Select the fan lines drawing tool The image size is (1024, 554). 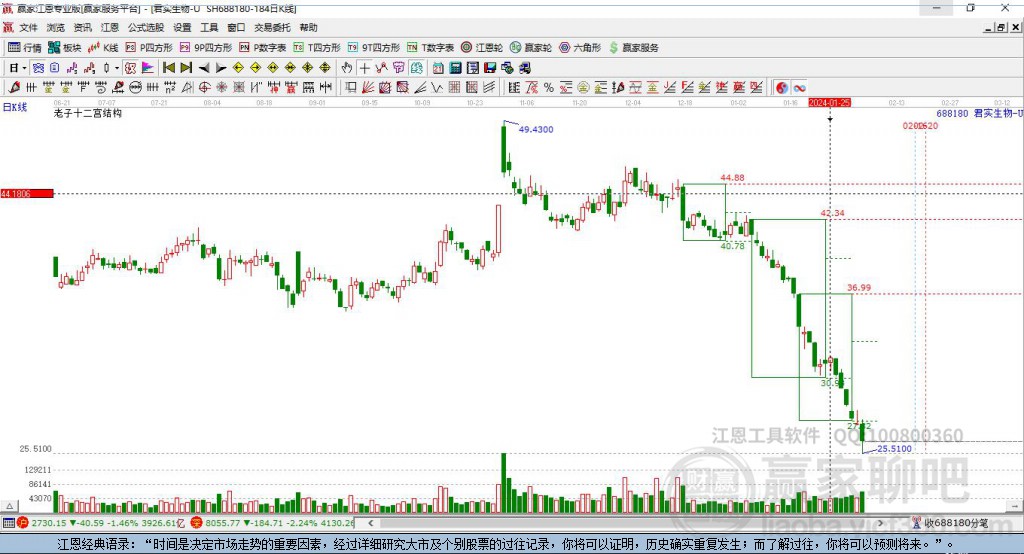point(368,88)
